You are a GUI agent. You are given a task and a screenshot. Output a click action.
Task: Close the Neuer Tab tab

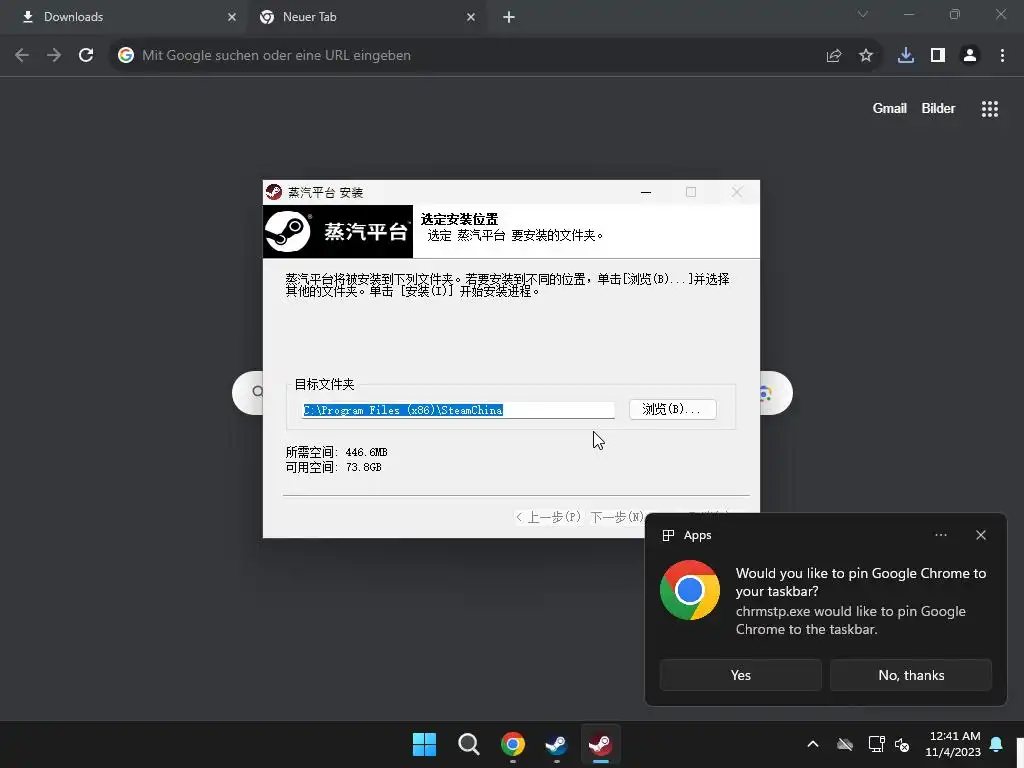click(471, 17)
